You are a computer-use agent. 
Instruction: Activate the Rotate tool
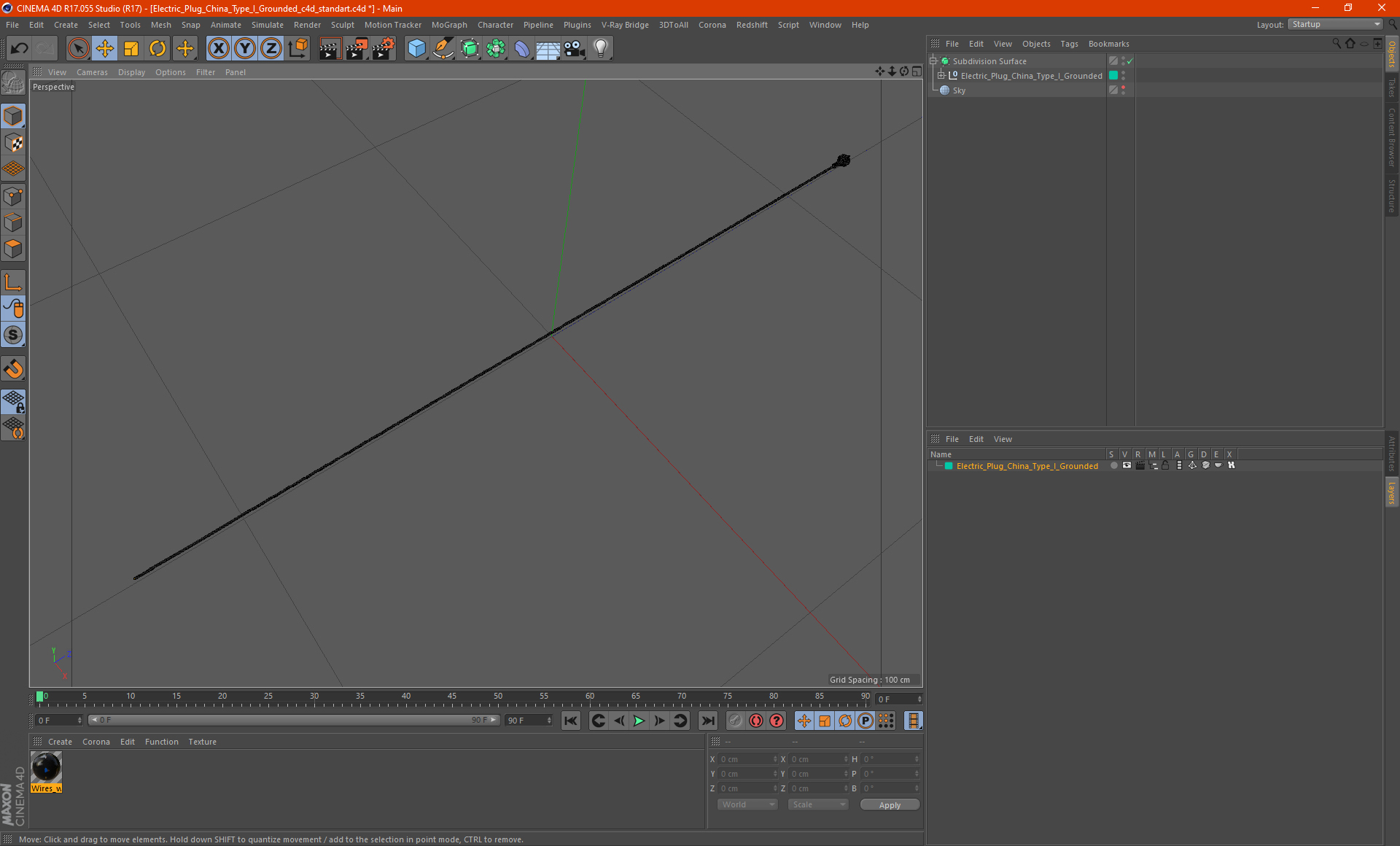tap(157, 49)
